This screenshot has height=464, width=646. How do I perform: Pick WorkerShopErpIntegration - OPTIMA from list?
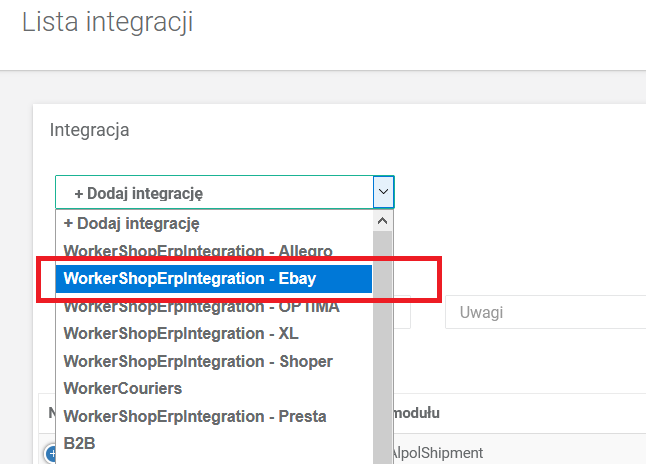[201, 306]
